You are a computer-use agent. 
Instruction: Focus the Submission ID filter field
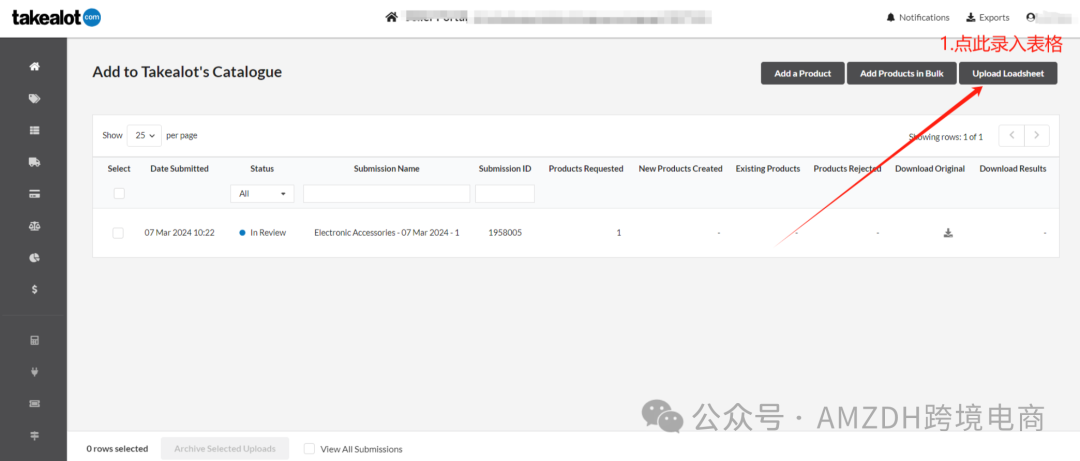(x=505, y=194)
